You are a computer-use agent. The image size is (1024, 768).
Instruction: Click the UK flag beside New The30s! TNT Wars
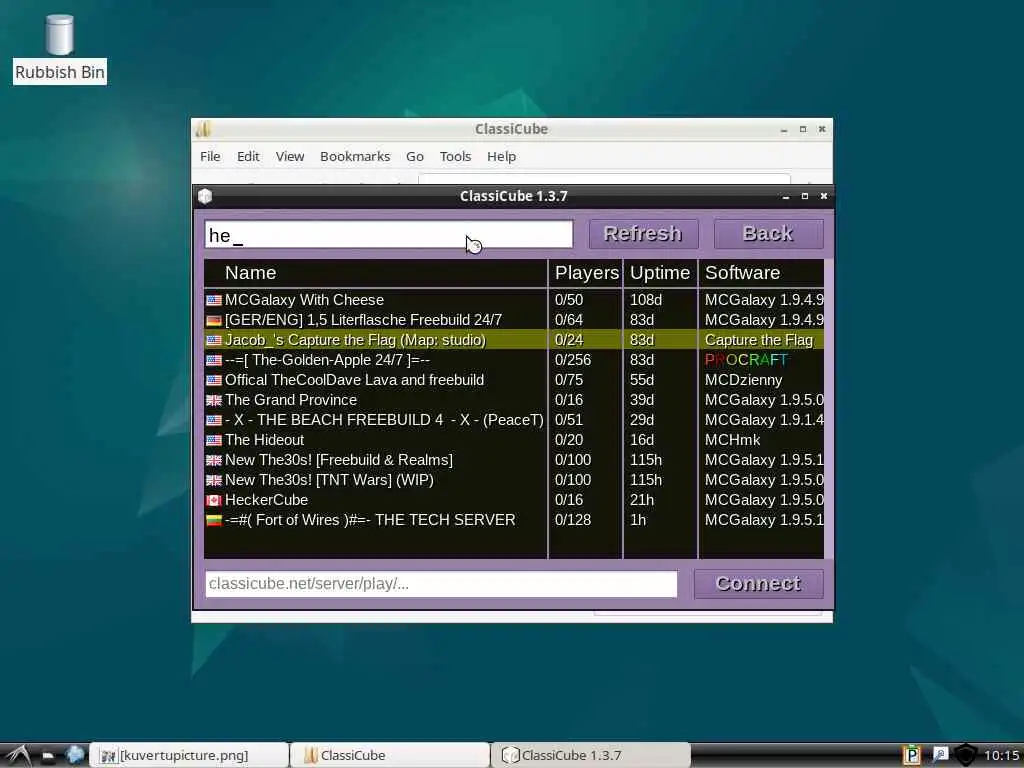[x=214, y=481]
